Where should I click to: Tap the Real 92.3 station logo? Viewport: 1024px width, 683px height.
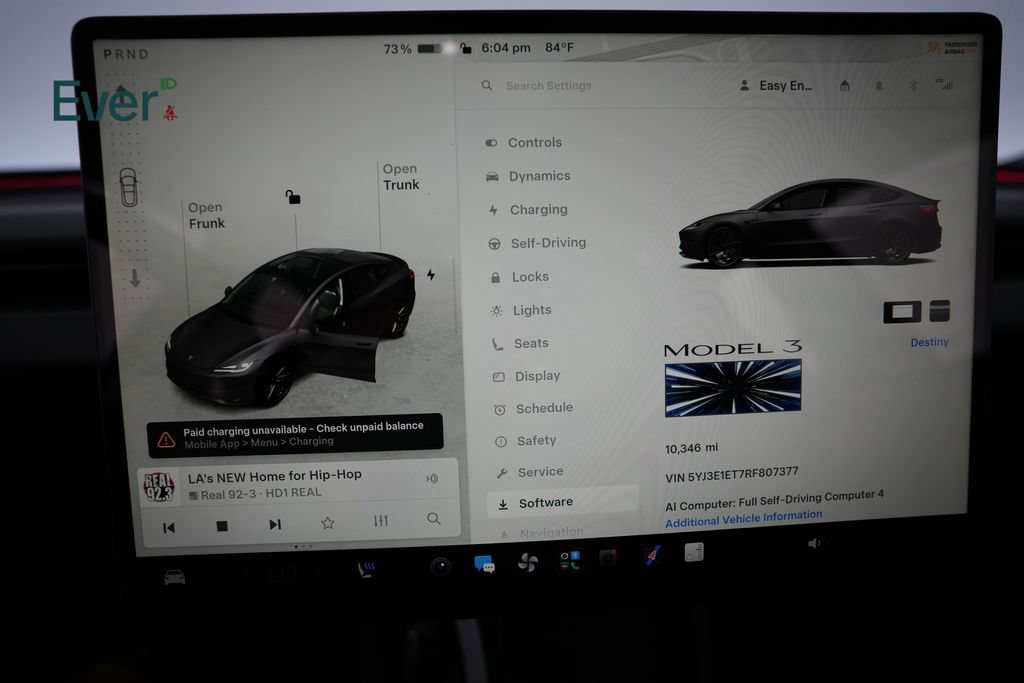coord(159,487)
